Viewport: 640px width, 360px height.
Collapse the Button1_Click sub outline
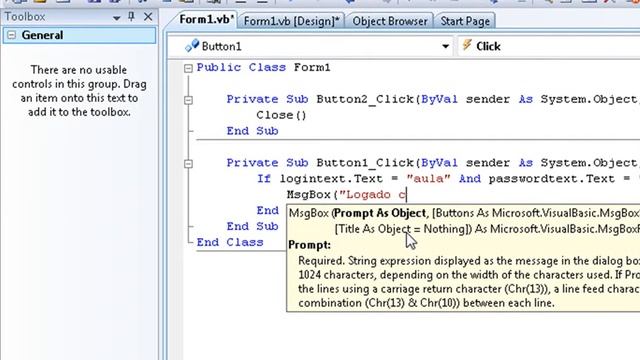[x=188, y=164]
